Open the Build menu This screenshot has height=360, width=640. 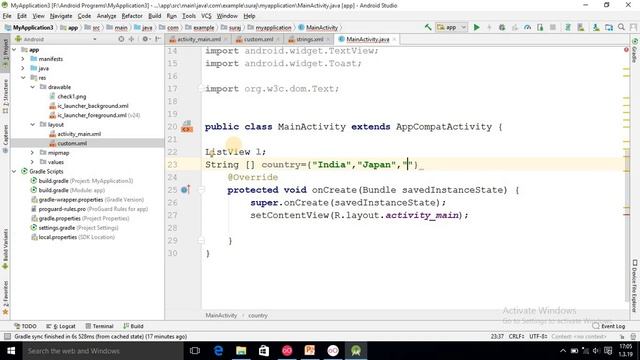154,16
